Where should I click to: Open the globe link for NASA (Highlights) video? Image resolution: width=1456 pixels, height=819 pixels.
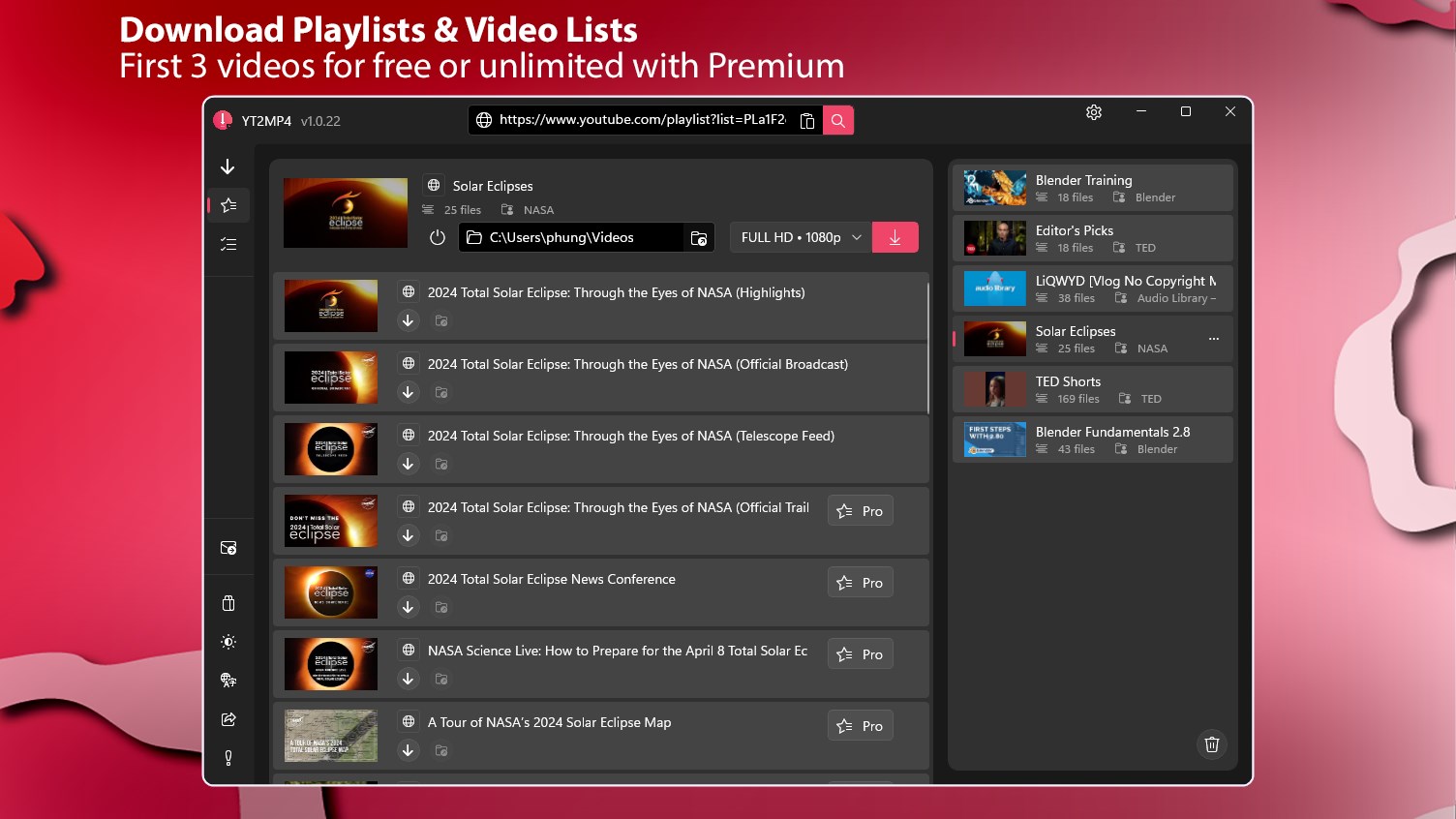(409, 291)
